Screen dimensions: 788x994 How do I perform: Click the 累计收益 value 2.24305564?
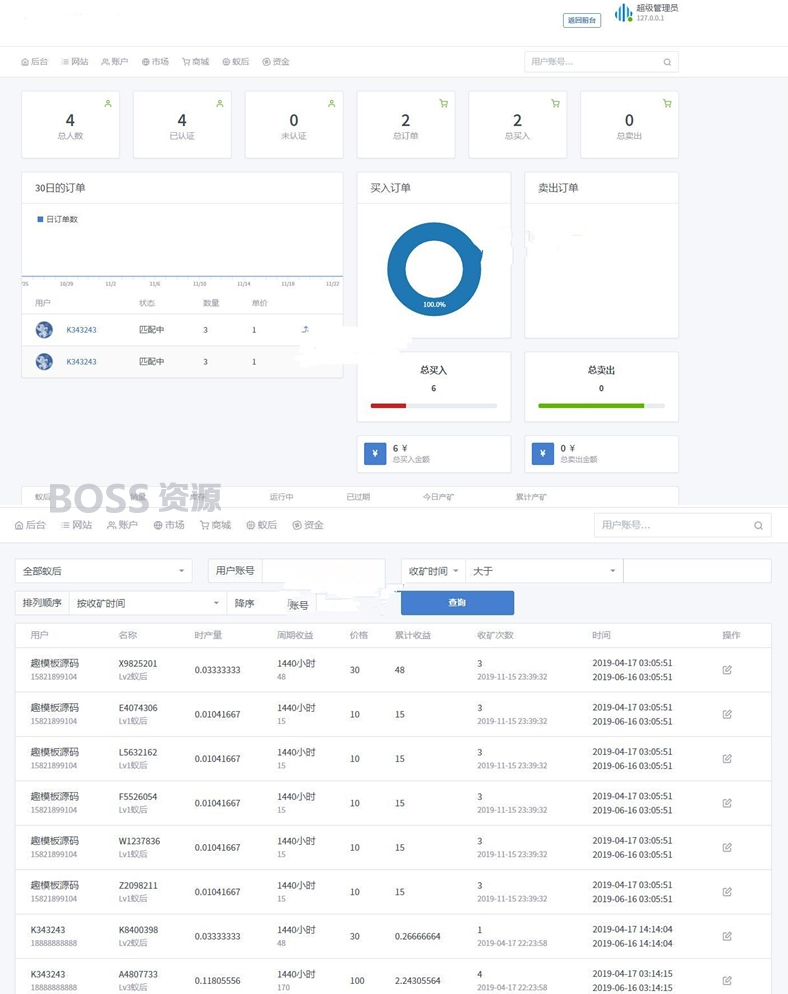[x=417, y=981]
